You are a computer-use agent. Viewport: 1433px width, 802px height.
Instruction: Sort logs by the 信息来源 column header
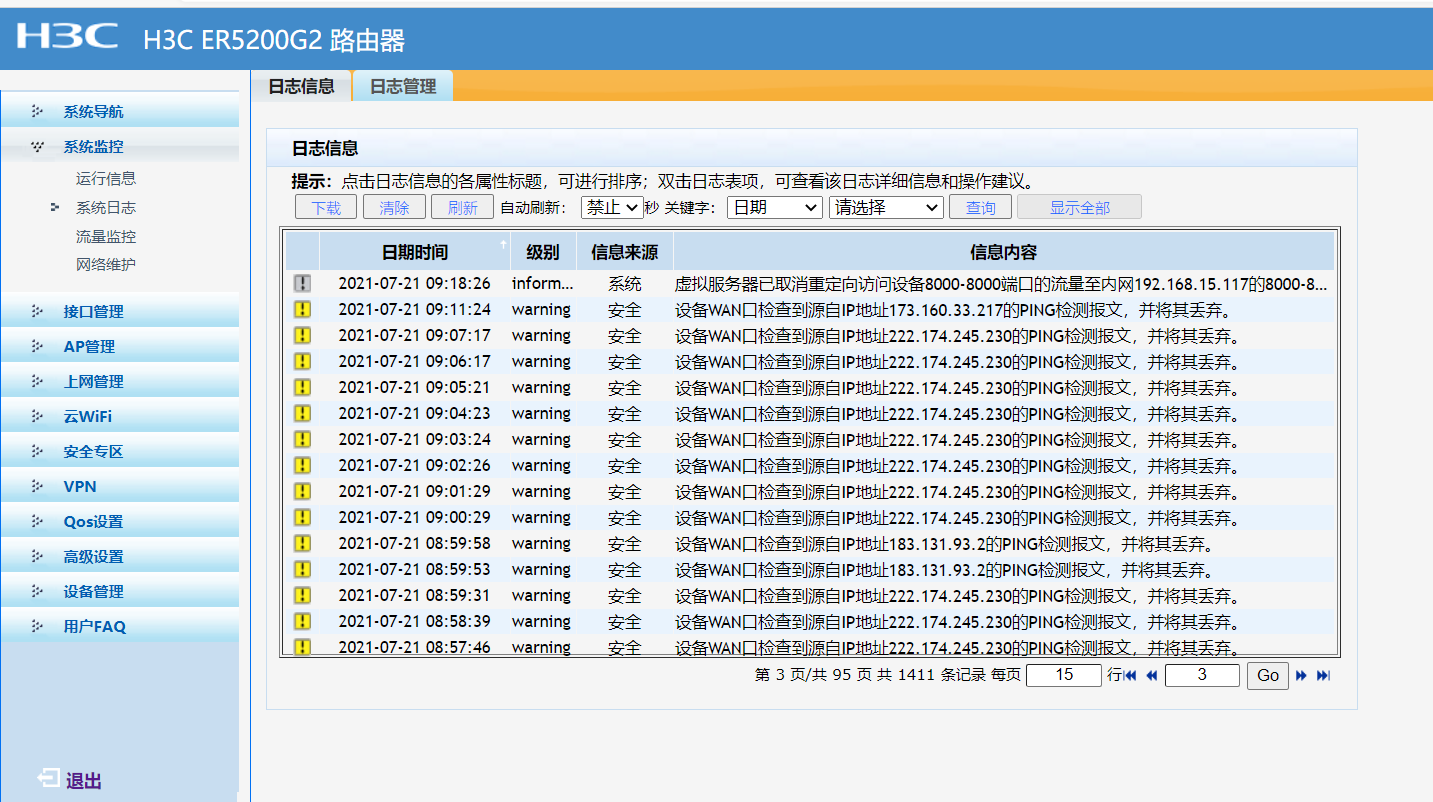click(625, 252)
